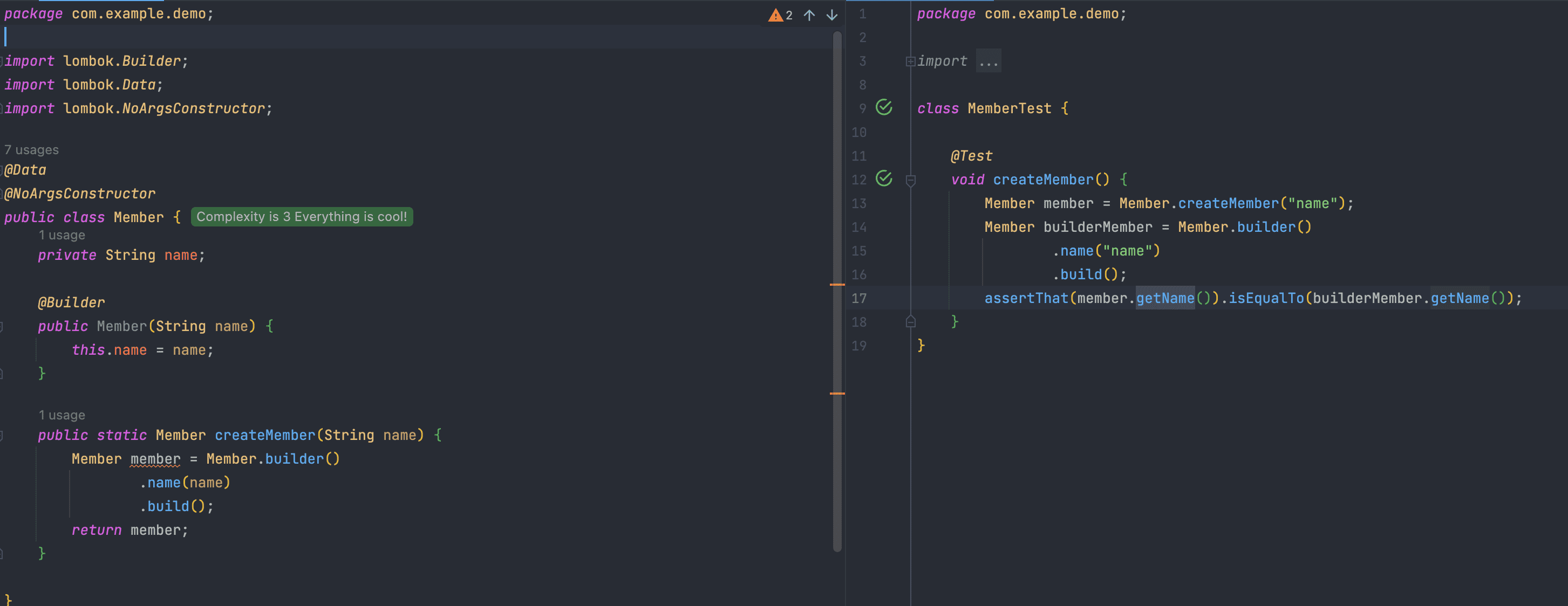Click the 'Complexity is 3' inlay badge
This screenshot has width=1568, height=606.
(301, 217)
